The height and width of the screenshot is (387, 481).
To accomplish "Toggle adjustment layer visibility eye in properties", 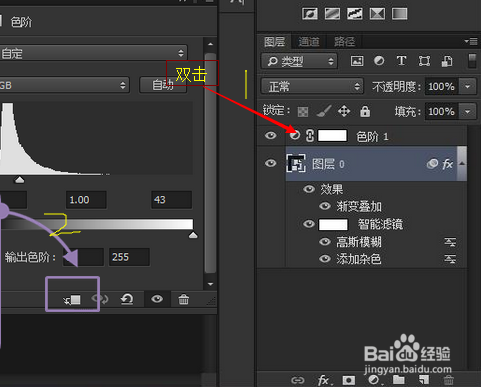I will [x=157, y=299].
